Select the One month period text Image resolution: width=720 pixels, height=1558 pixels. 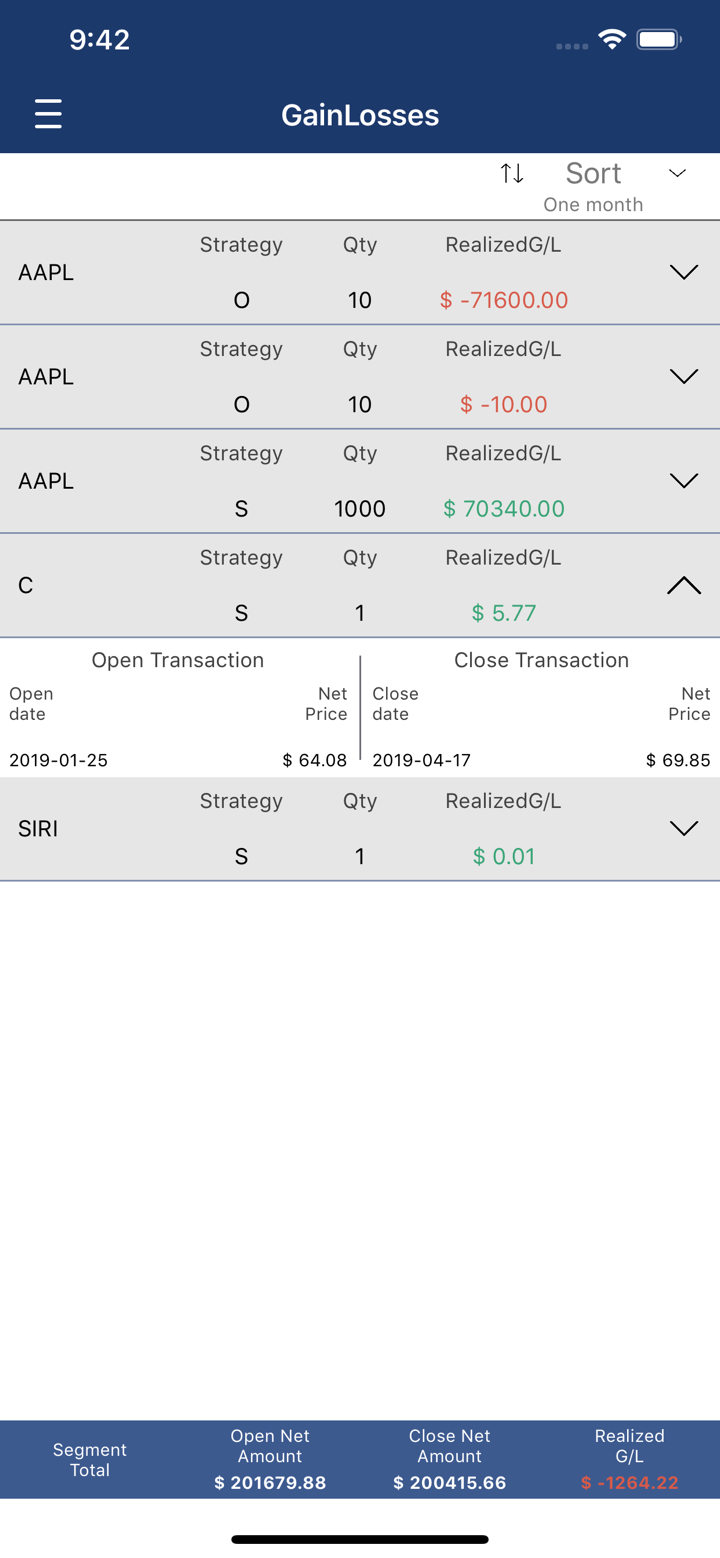point(593,205)
